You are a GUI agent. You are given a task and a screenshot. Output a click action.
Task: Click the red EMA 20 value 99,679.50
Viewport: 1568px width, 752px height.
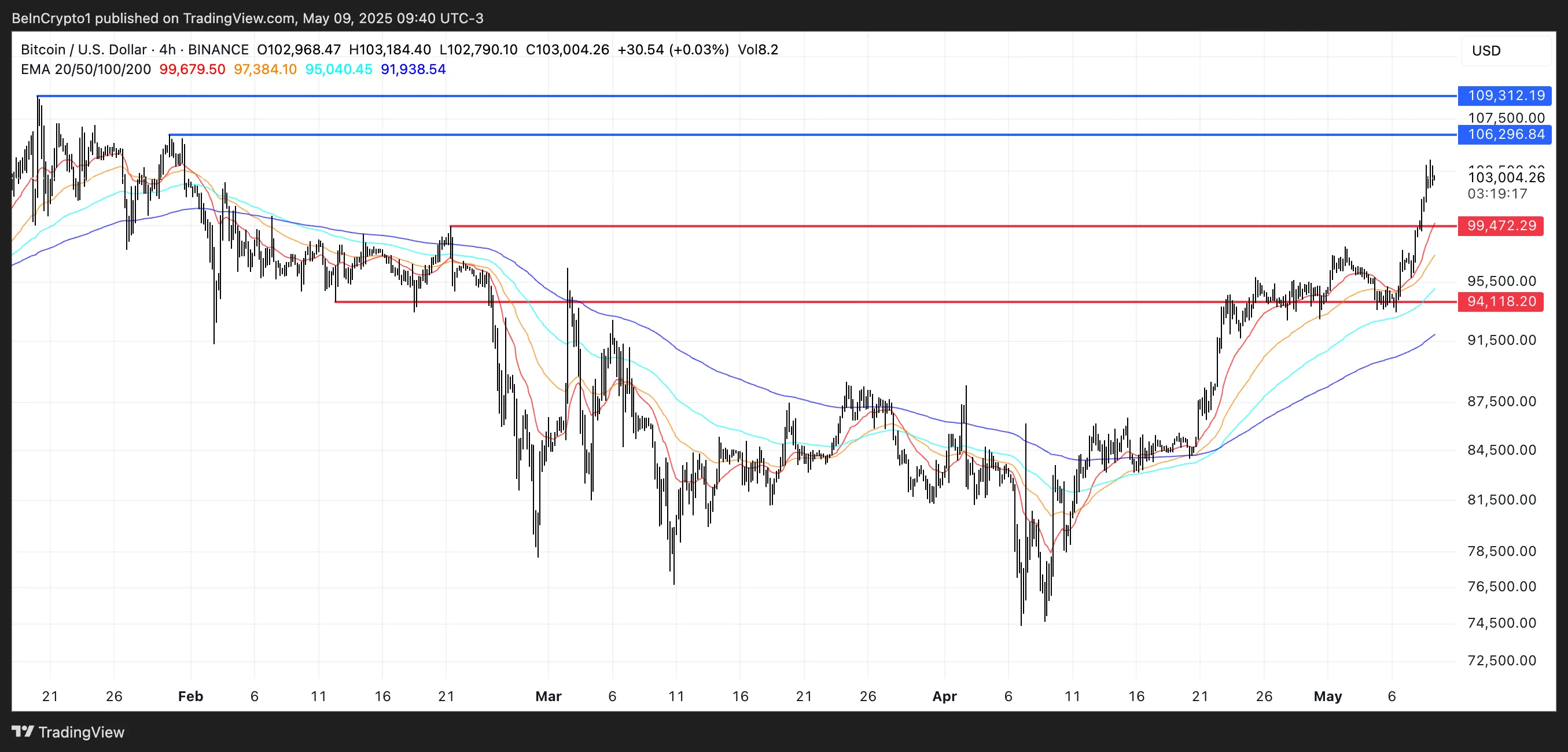point(192,69)
